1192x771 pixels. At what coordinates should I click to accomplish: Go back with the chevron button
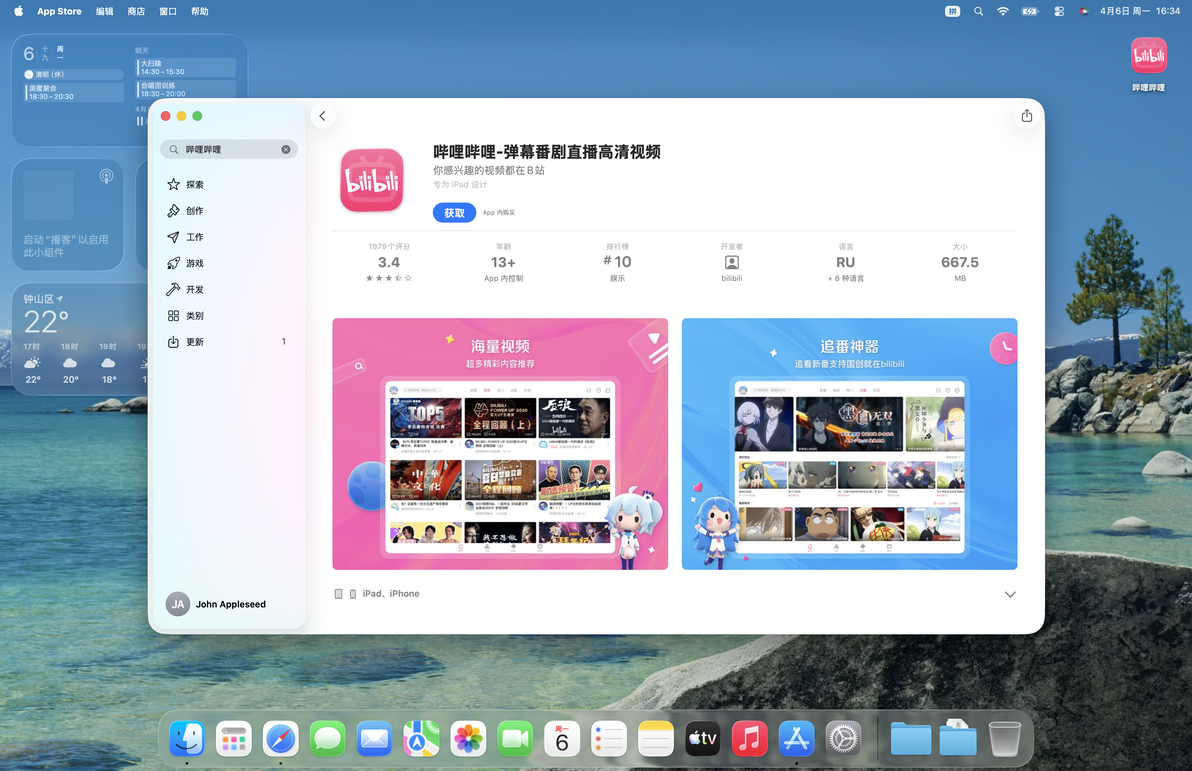(322, 116)
